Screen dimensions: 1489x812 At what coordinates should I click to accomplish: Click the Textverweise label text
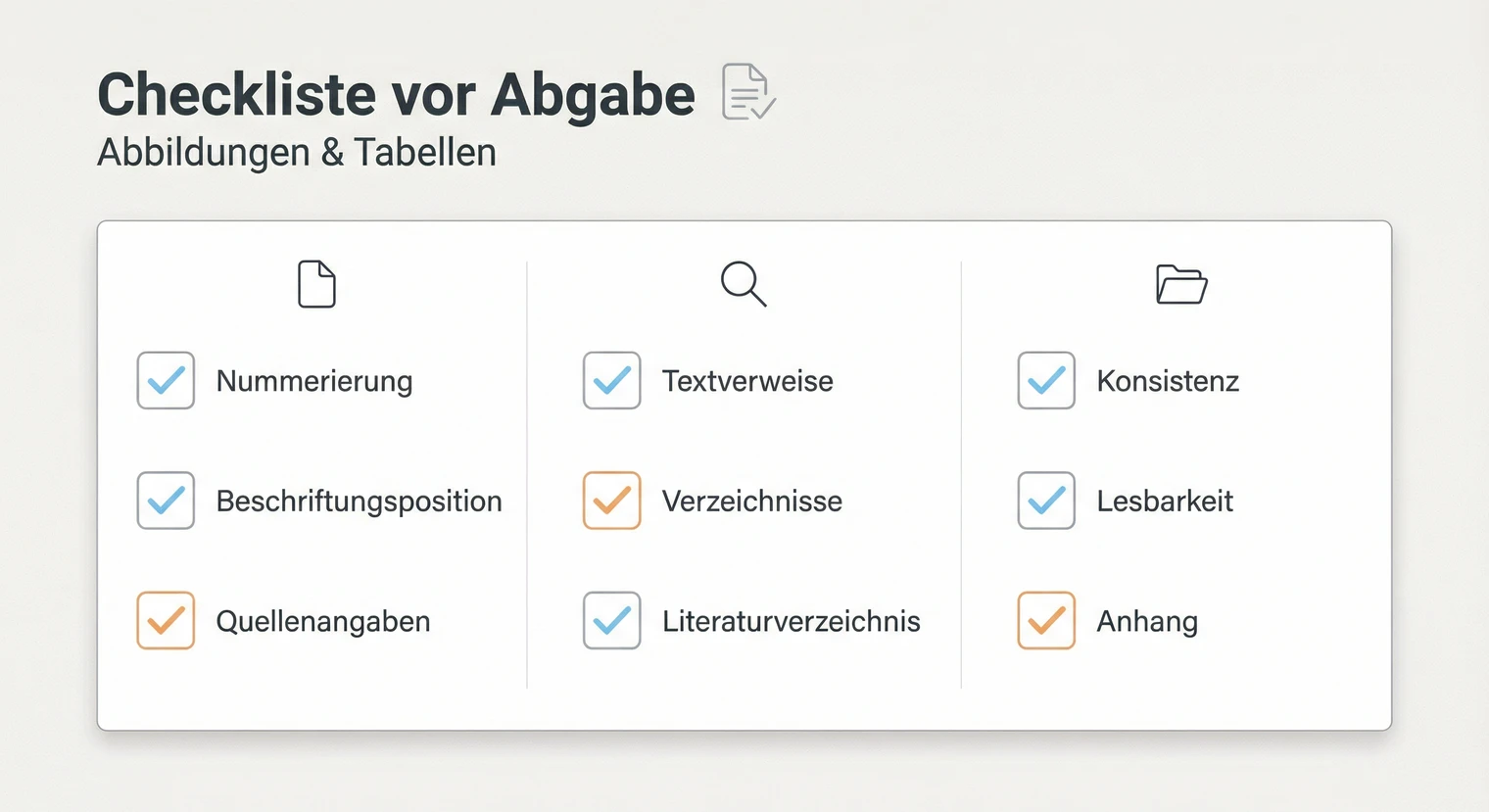tap(748, 381)
